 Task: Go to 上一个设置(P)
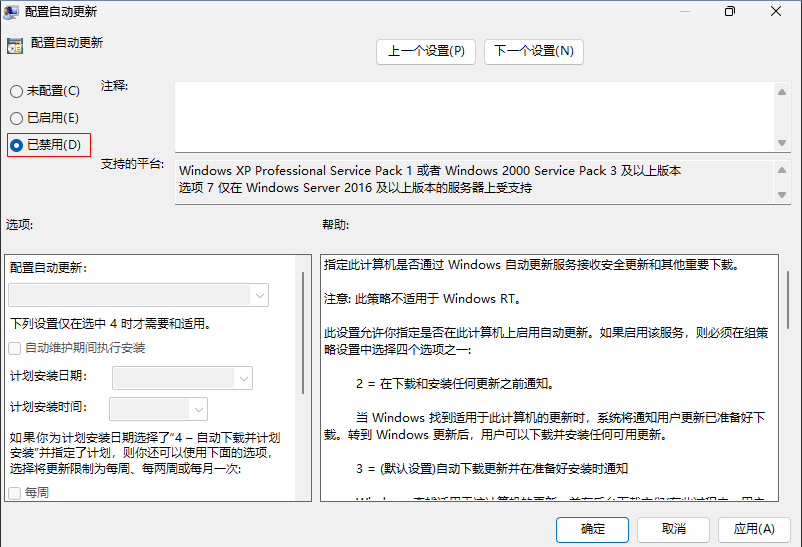tap(426, 51)
